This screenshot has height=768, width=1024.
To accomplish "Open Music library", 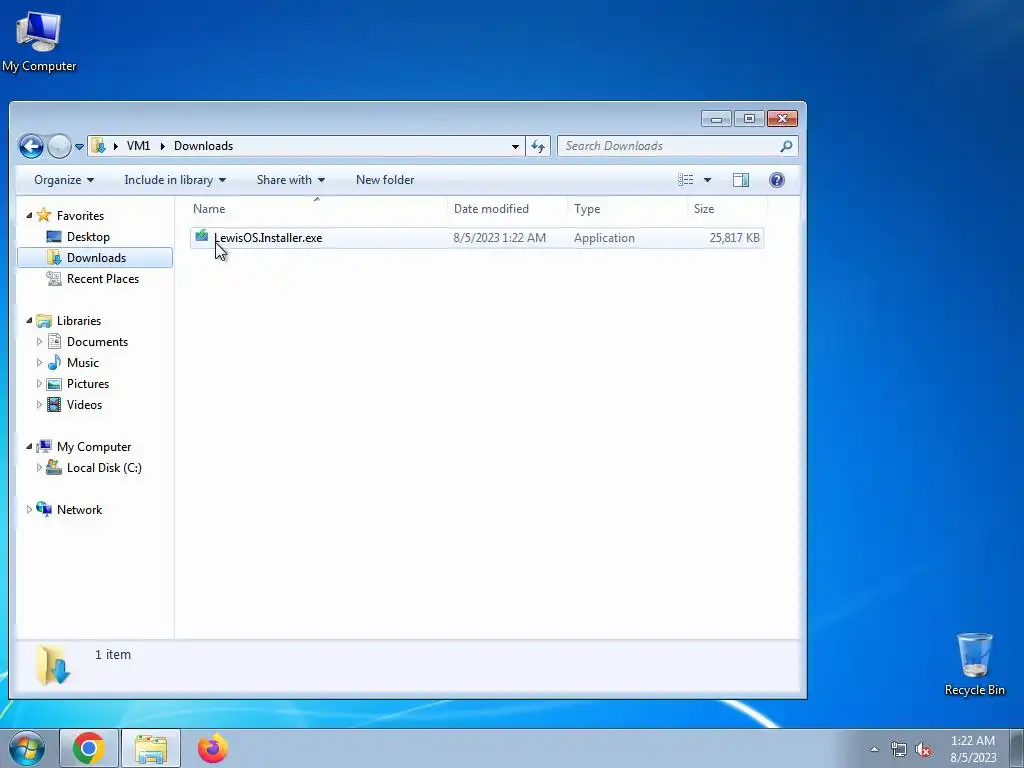I will (82, 362).
